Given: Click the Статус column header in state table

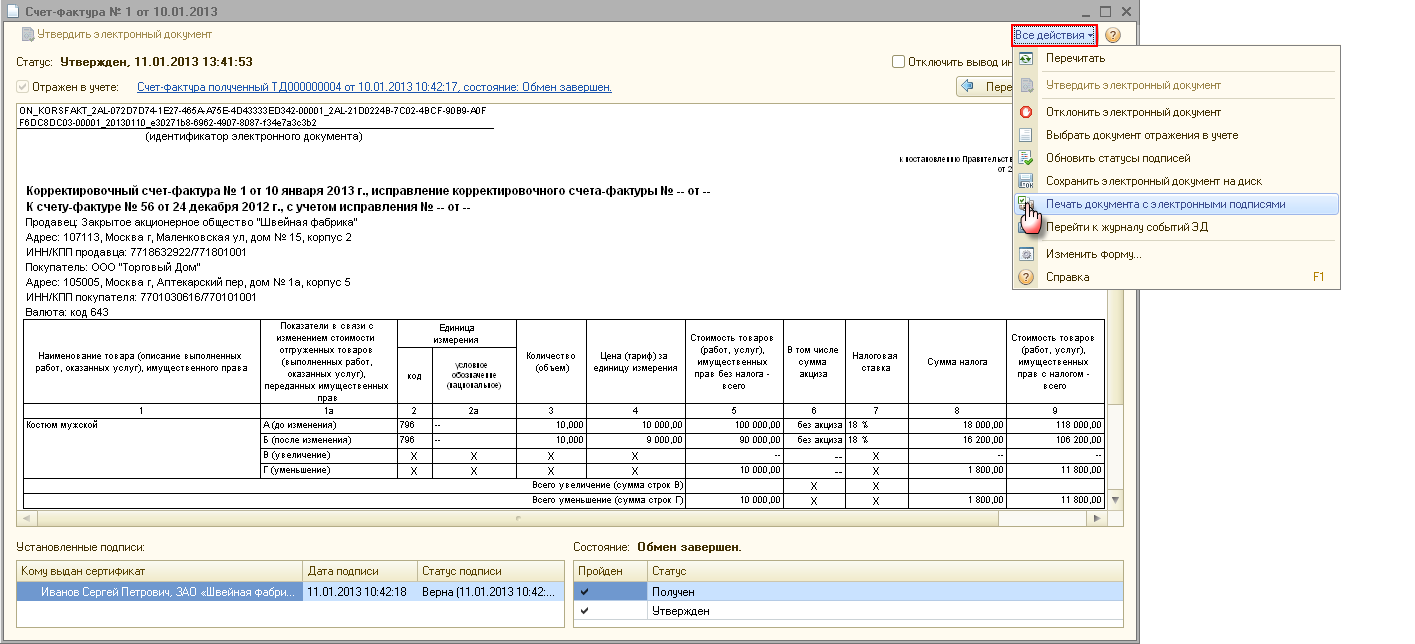Looking at the screenshot, I should 885,571.
